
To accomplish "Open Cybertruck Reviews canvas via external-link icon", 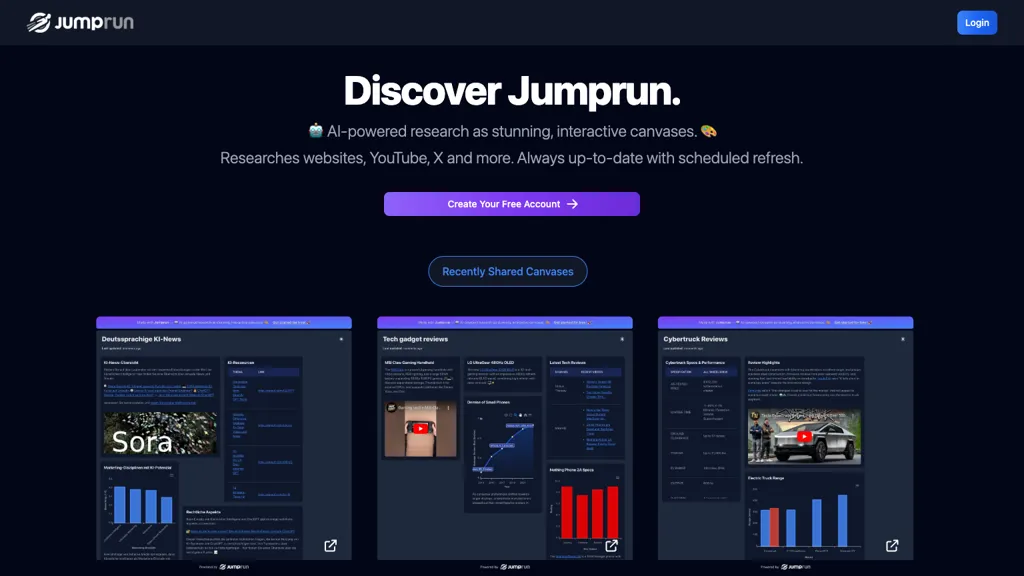I will pos(892,545).
